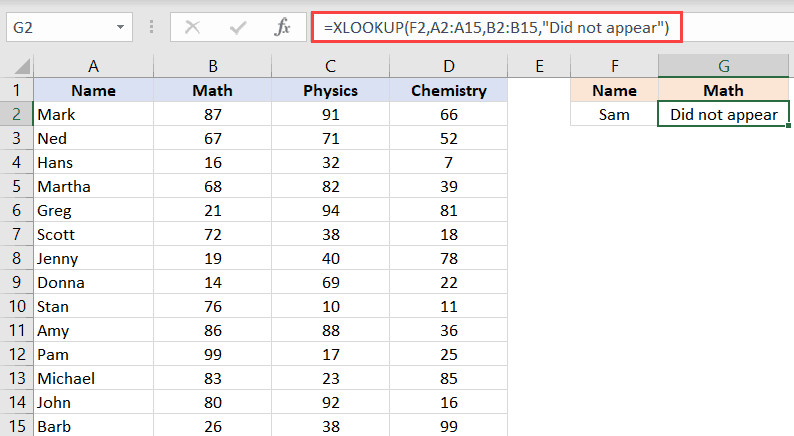
Task: Click Scott's Math score 72
Action: tap(213, 234)
